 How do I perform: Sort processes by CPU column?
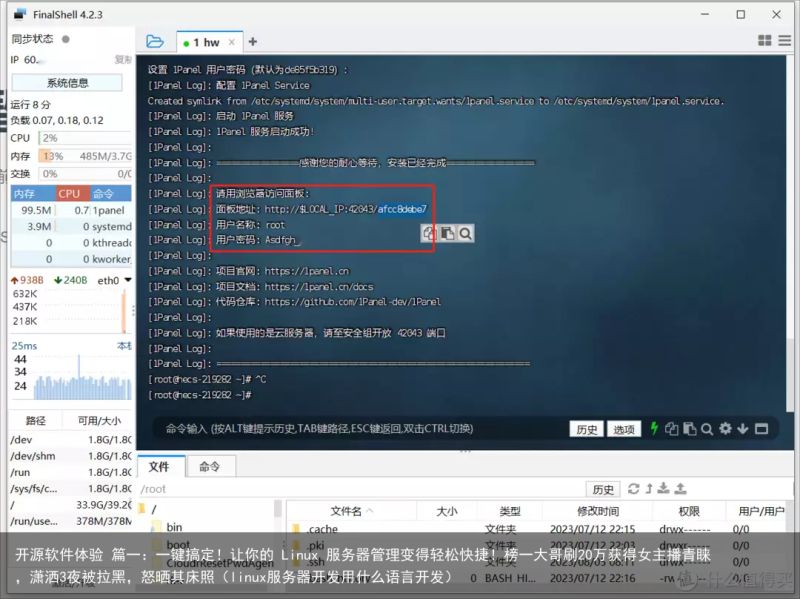tap(73, 194)
